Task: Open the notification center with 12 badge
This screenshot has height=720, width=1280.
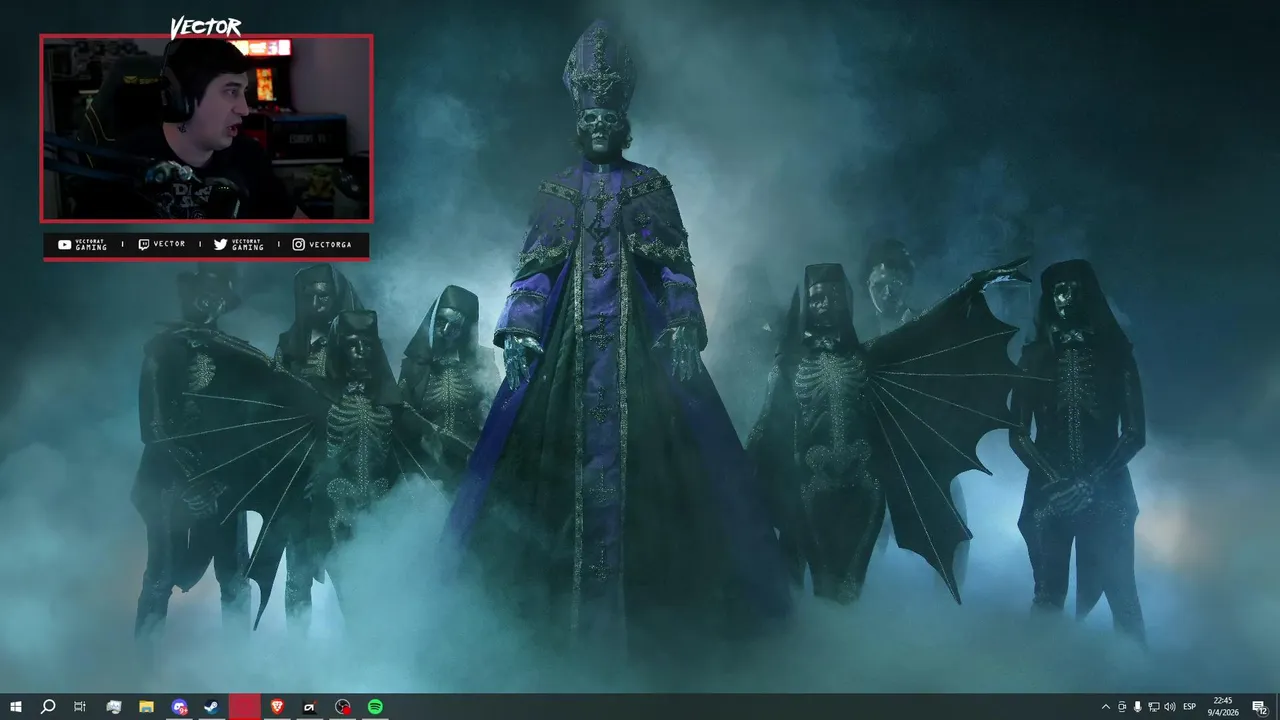Action: tap(1260, 707)
